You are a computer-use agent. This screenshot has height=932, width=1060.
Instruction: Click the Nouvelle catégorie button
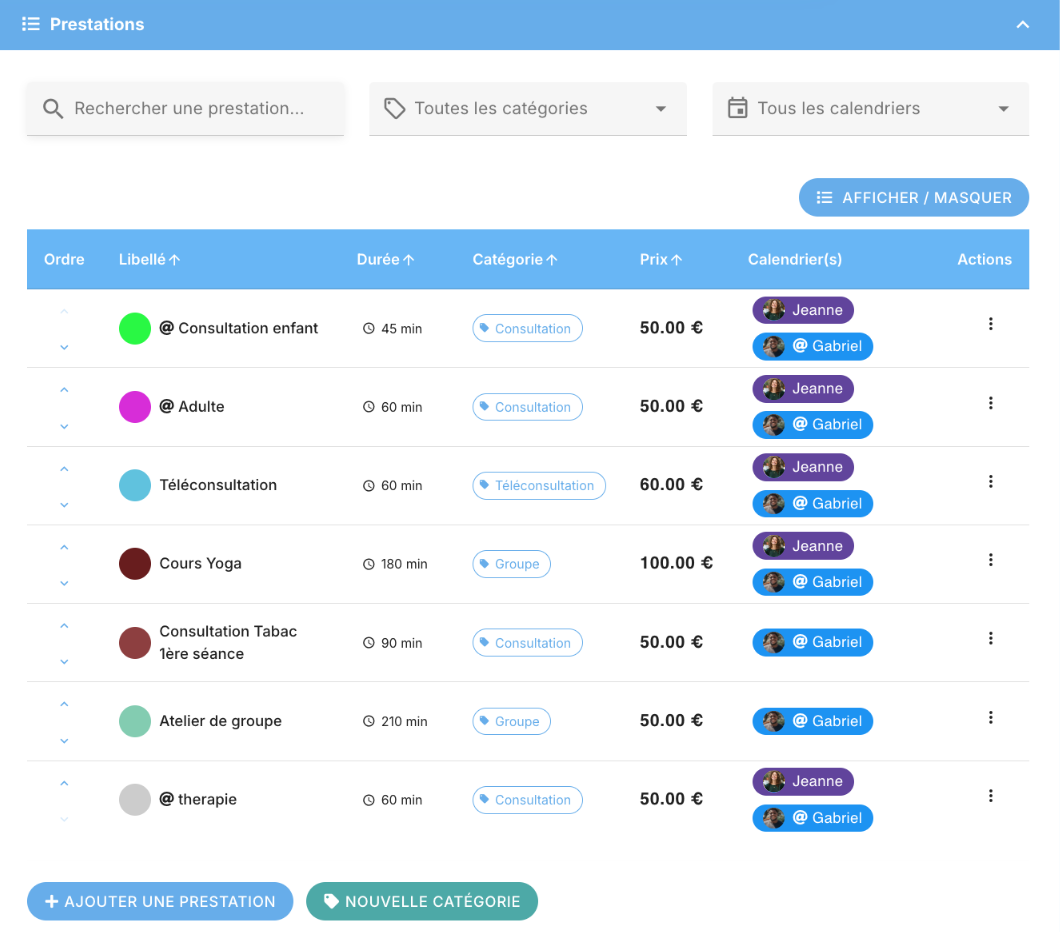pos(421,901)
